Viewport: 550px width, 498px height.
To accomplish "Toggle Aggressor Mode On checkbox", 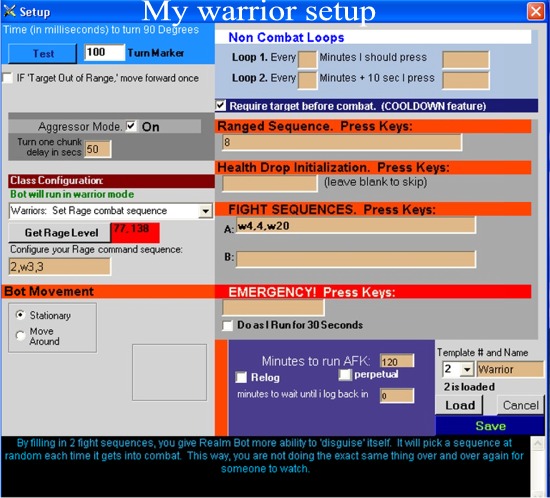I will coord(131,126).
